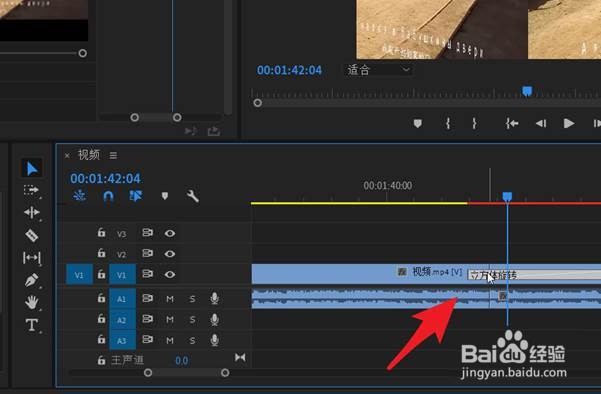
Task: Solo audio track A2
Action: tap(192, 320)
